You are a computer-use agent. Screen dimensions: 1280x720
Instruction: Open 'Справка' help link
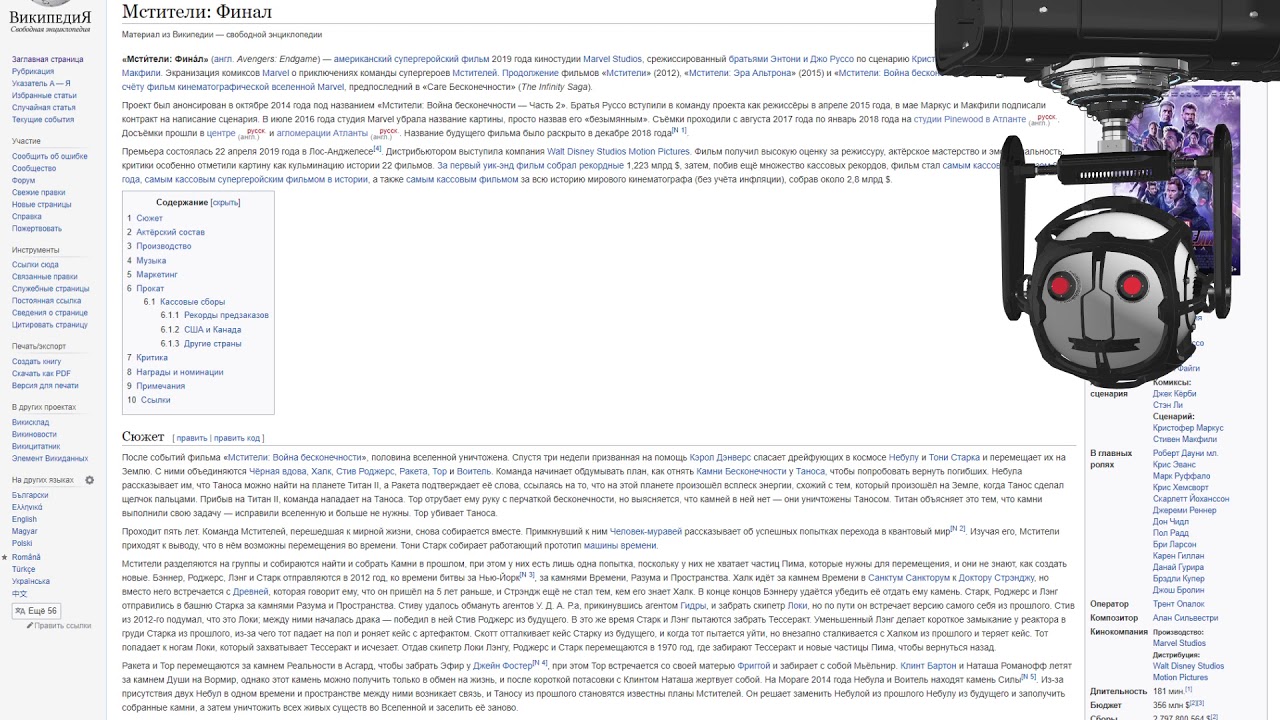coord(27,217)
